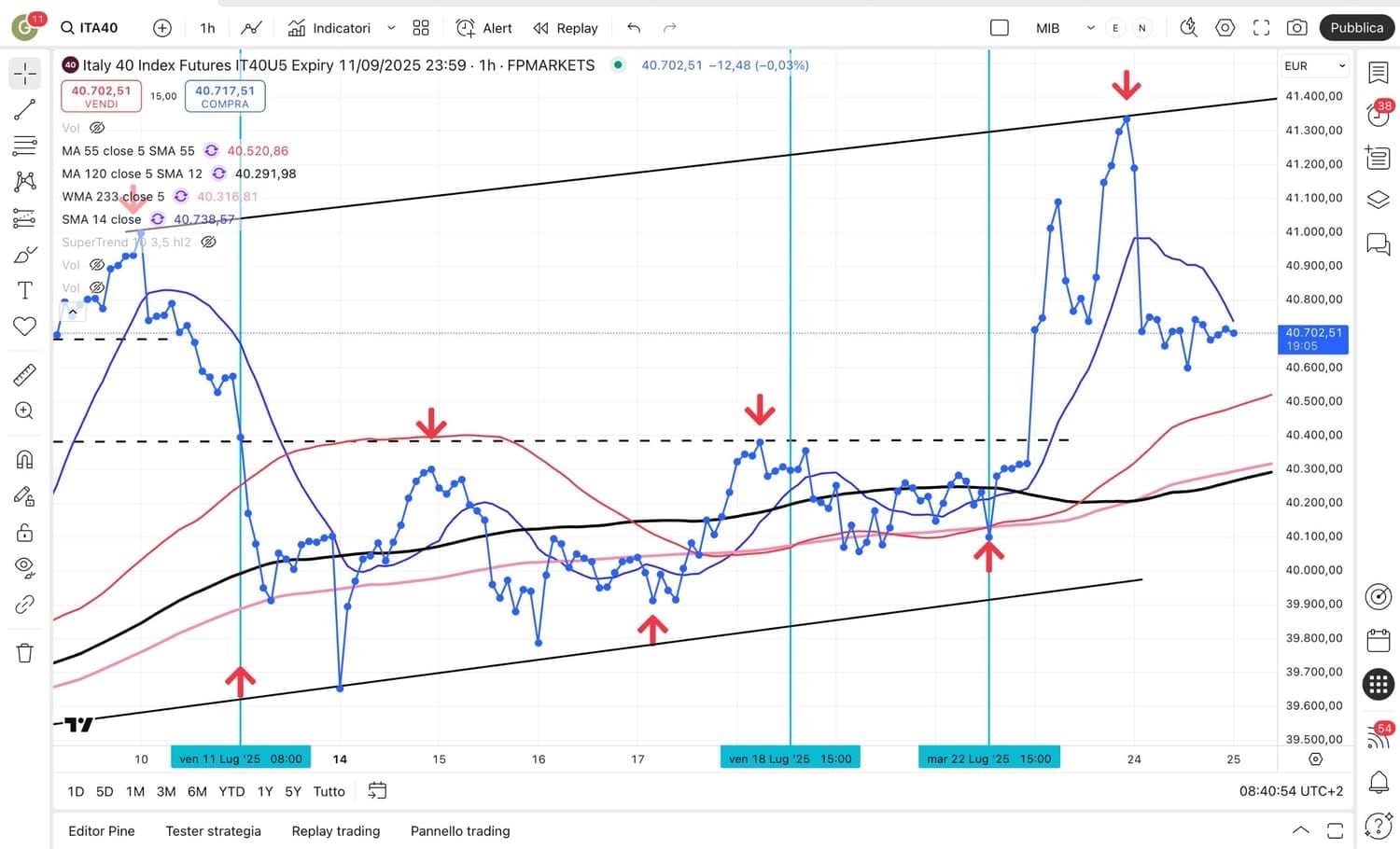Take a chart snapshot with the camera
This screenshot has height=849, width=1400.
[x=1297, y=28]
